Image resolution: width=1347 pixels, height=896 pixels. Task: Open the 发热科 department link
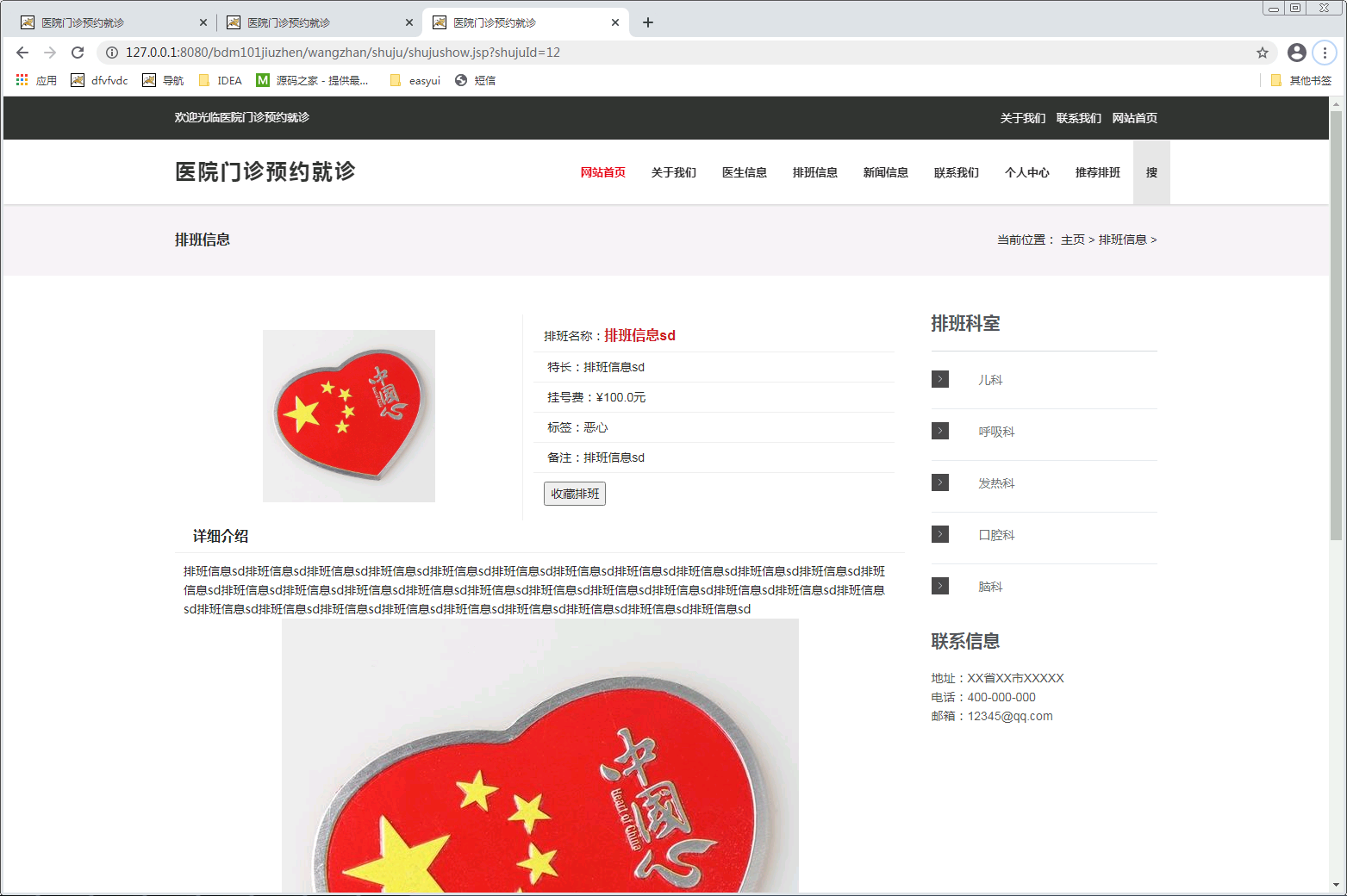coord(996,483)
